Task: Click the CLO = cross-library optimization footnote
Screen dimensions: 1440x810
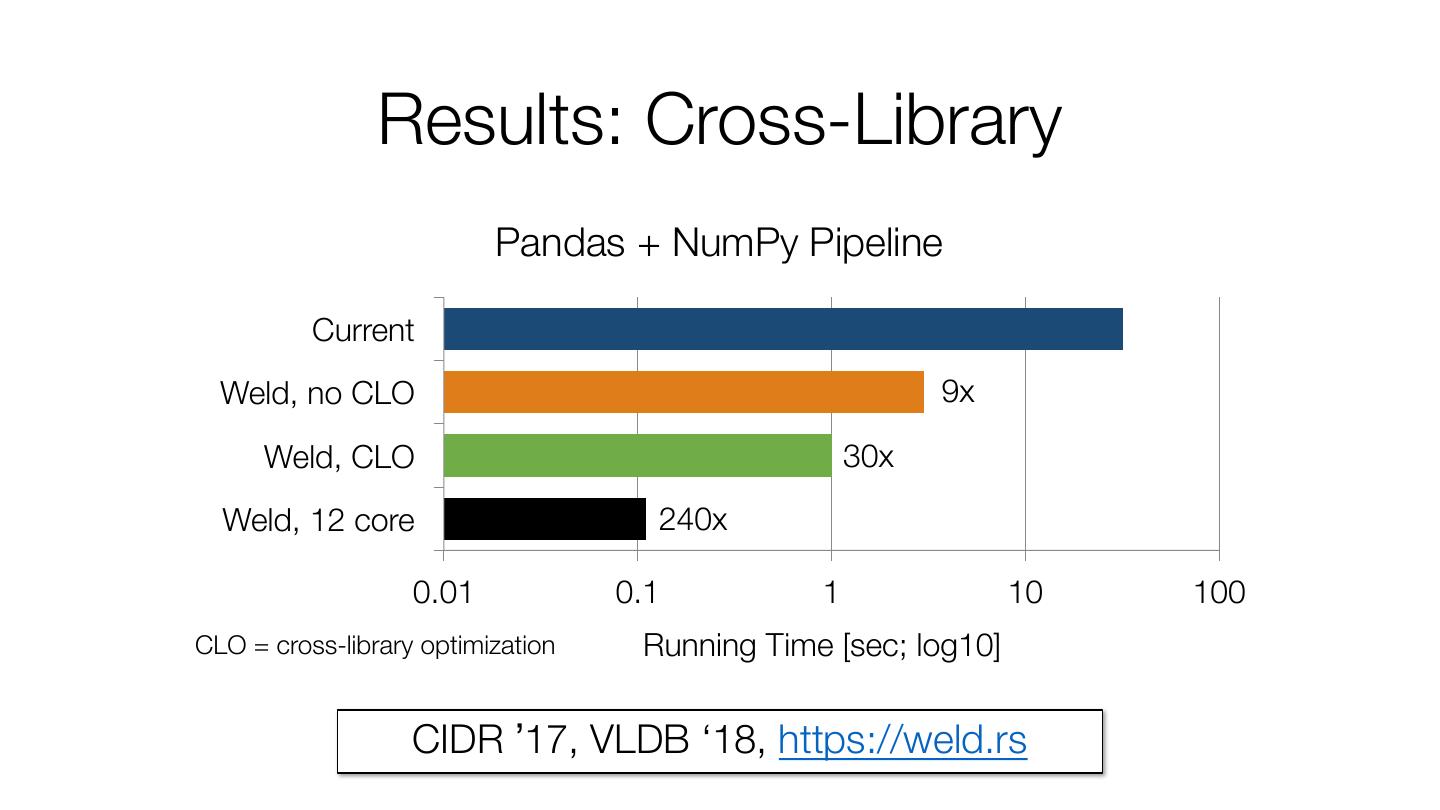Action: click(375, 646)
